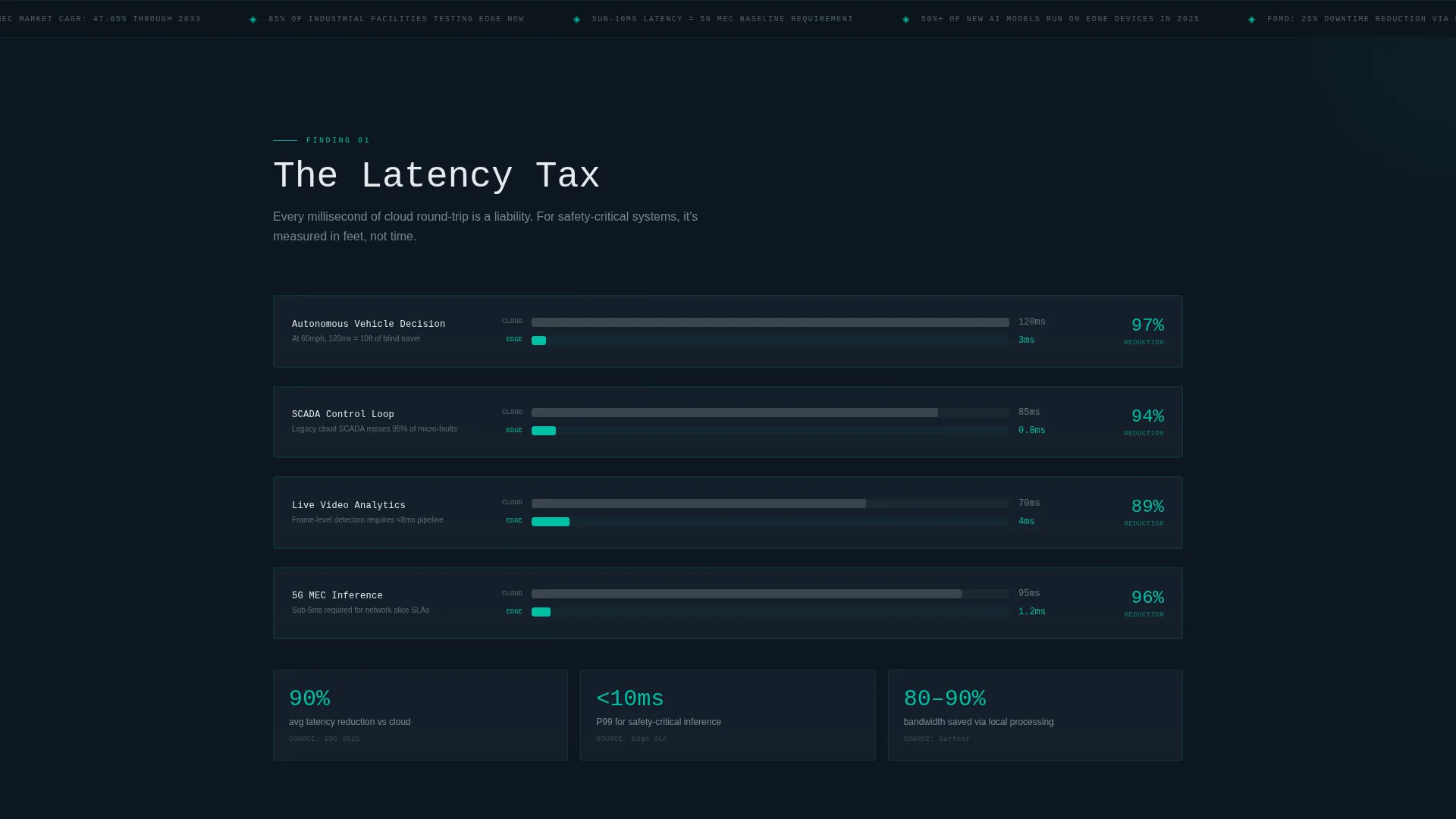
Task: Click the '5G MEC Inference' row title
Action: [x=337, y=596]
